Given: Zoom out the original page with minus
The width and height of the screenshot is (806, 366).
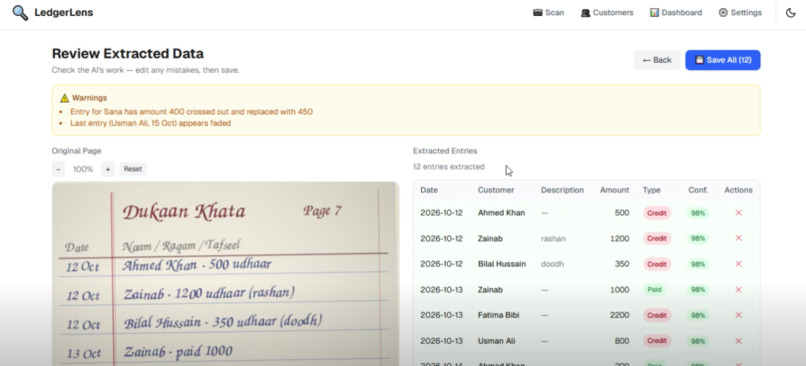Looking at the screenshot, I should tap(58, 169).
